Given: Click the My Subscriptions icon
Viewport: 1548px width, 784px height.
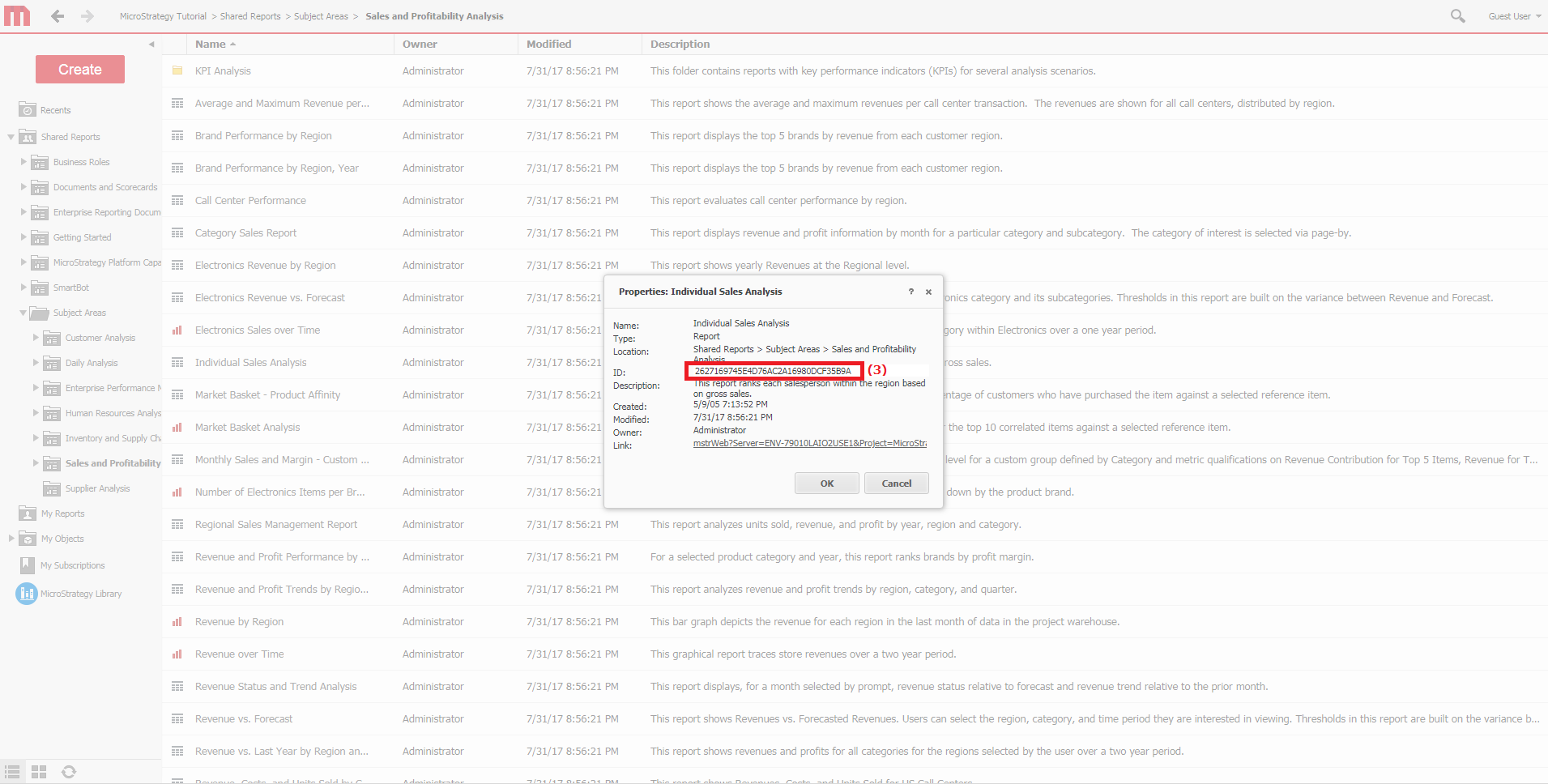Looking at the screenshot, I should point(28,565).
